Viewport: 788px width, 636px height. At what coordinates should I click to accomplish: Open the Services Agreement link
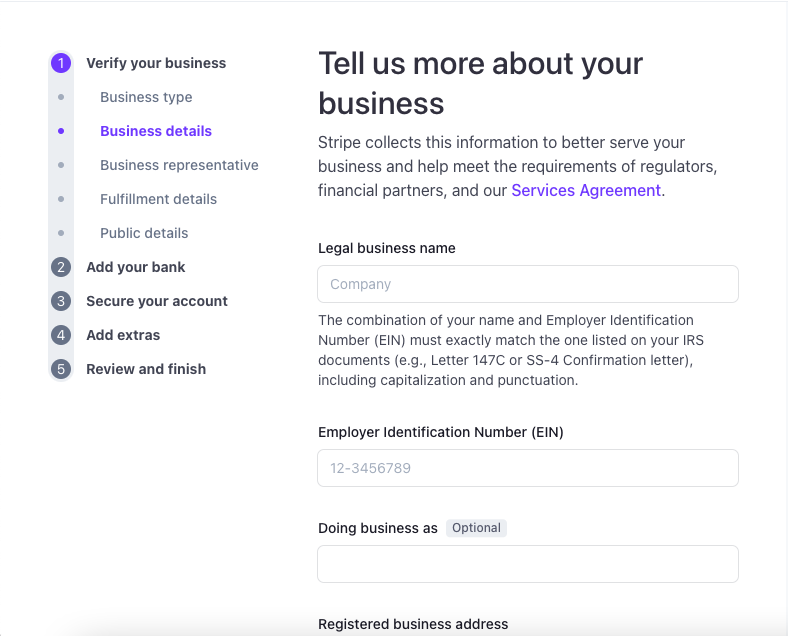(x=586, y=190)
